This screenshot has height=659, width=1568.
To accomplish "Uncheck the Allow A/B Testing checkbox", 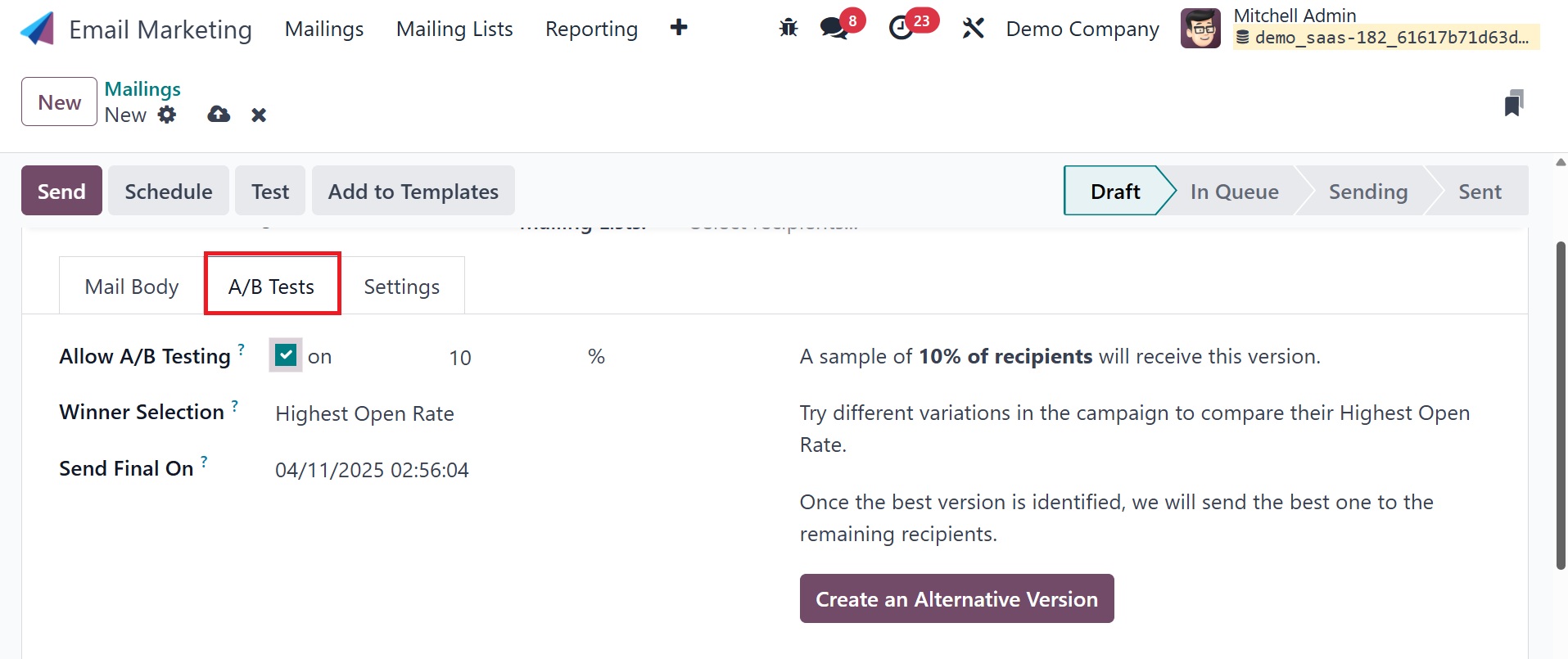I will tap(286, 355).
